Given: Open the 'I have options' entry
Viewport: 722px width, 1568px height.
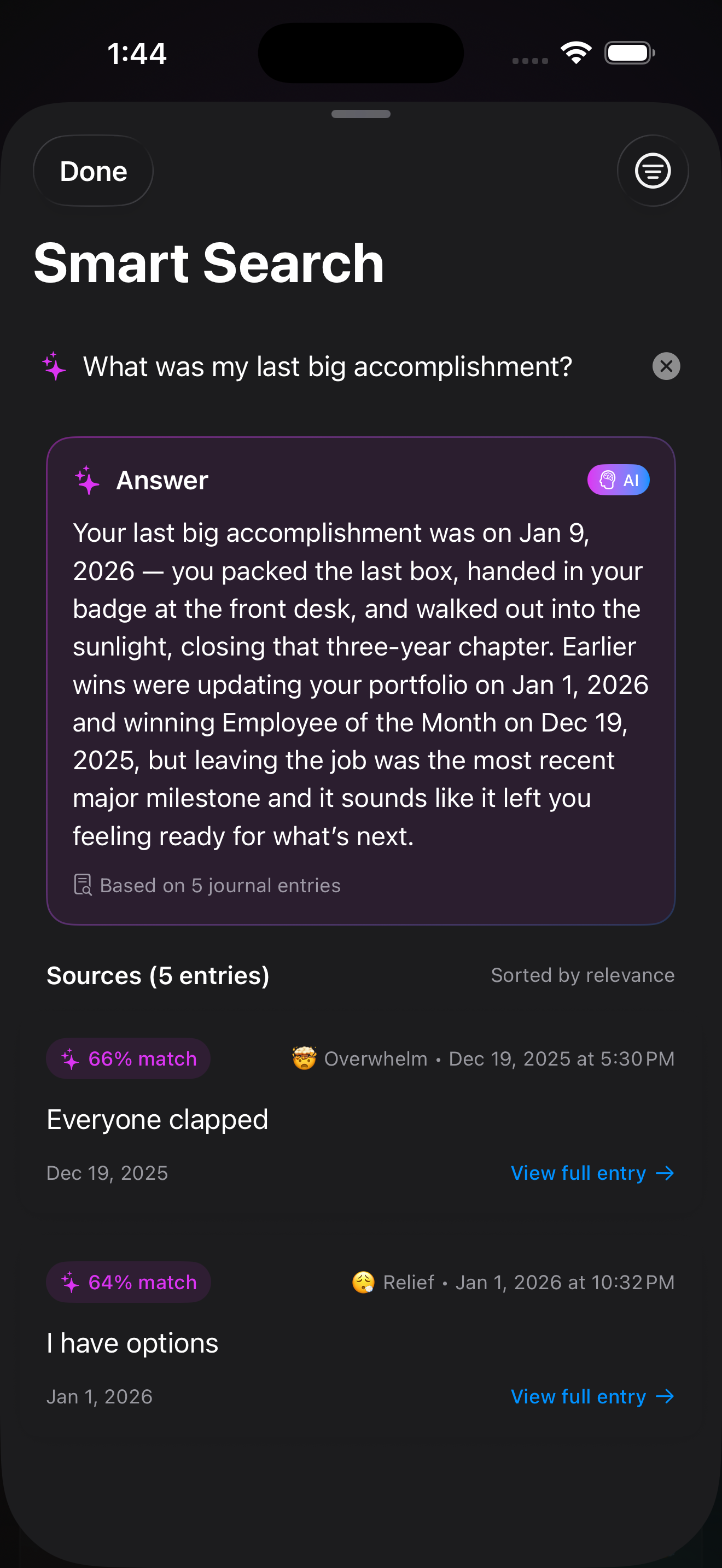Looking at the screenshot, I should [133, 1343].
